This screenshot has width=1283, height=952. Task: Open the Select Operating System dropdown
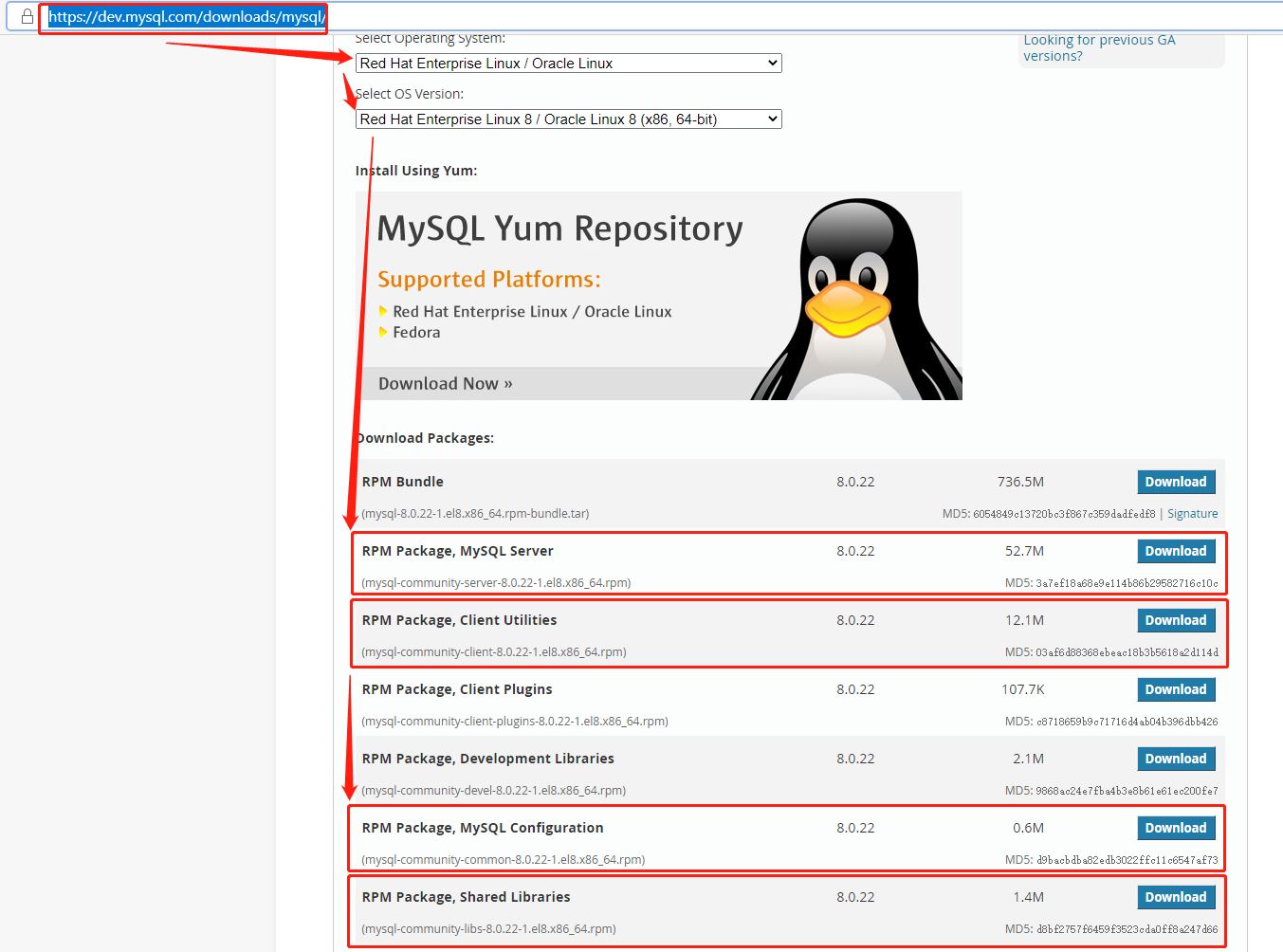[x=569, y=64]
